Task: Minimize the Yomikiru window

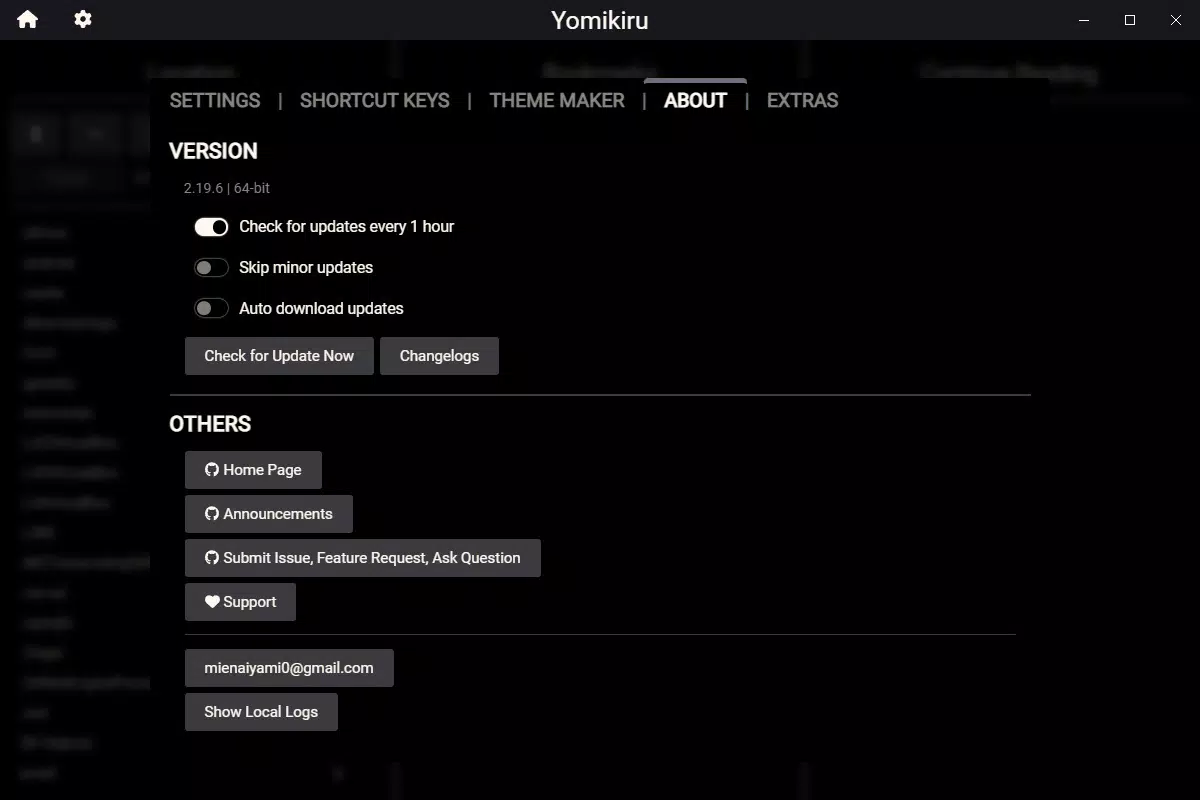Action: pos(1084,20)
